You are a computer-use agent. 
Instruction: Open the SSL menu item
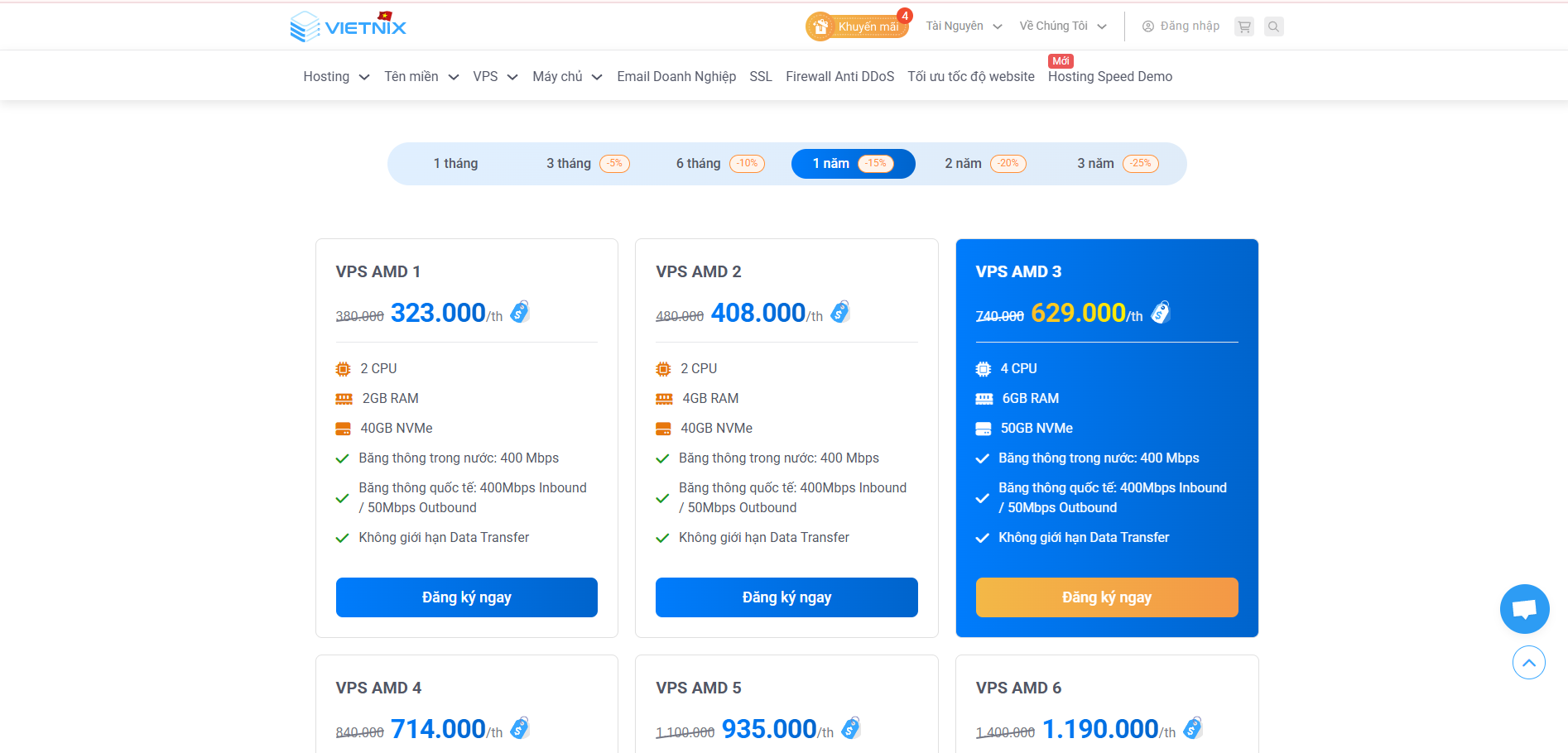click(x=760, y=77)
